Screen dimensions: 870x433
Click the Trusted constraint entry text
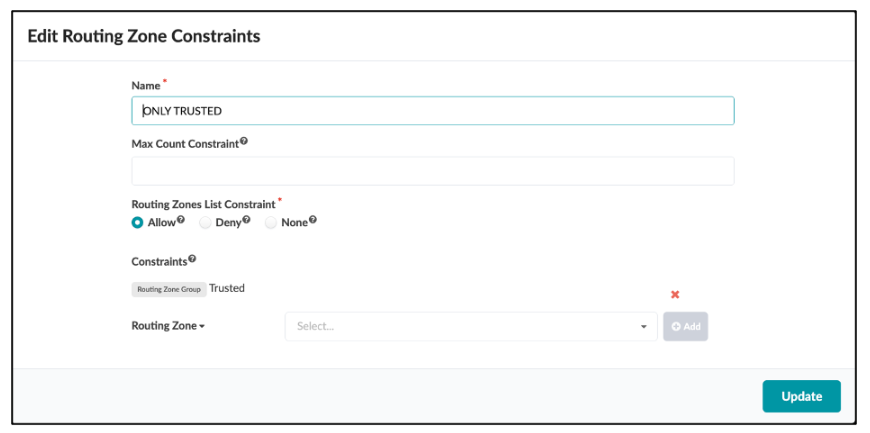point(227,288)
